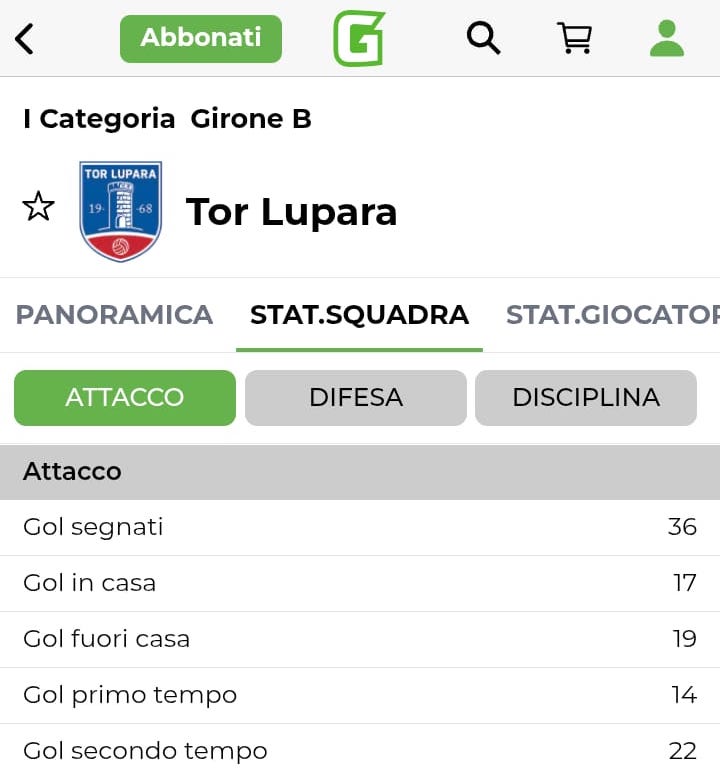
Task: Open the user profile icon
Action: [666, 39]
